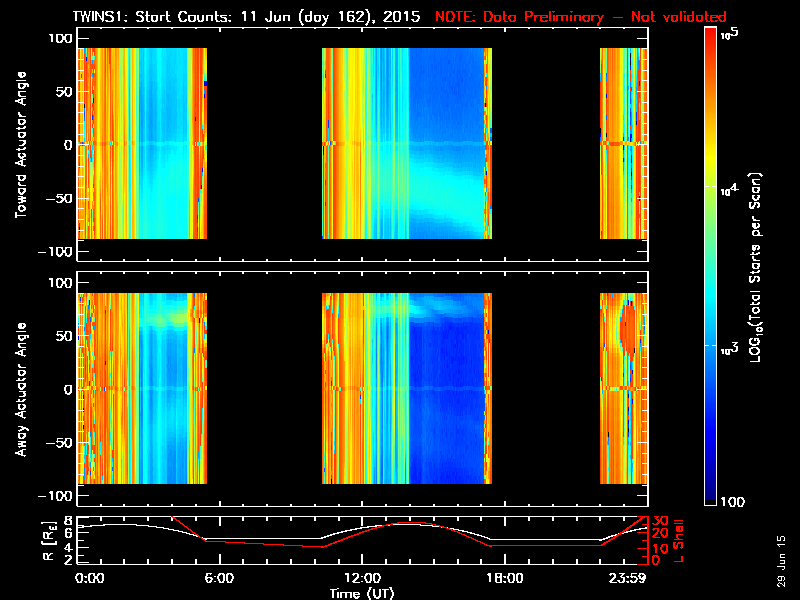Click the Away panel data block starting at 0:00
The width and height of the screenshot is (800, 600).
tap(142, 388)
